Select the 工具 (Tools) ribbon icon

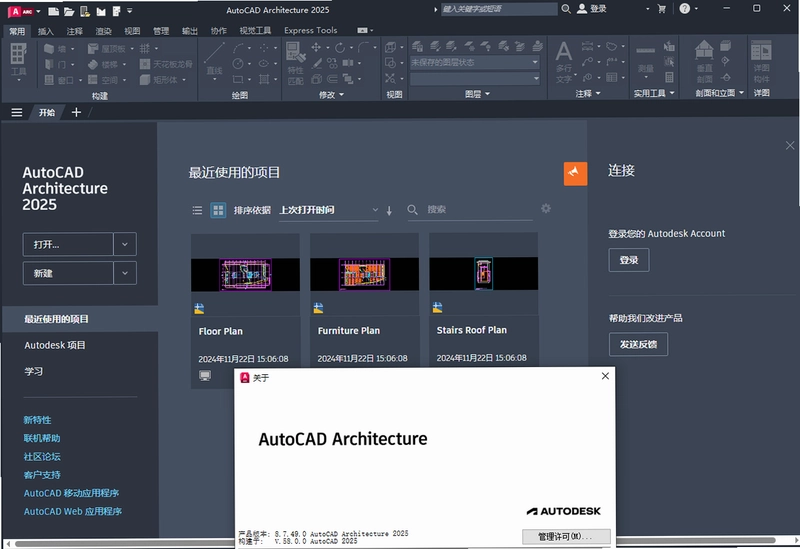[18, 62]
